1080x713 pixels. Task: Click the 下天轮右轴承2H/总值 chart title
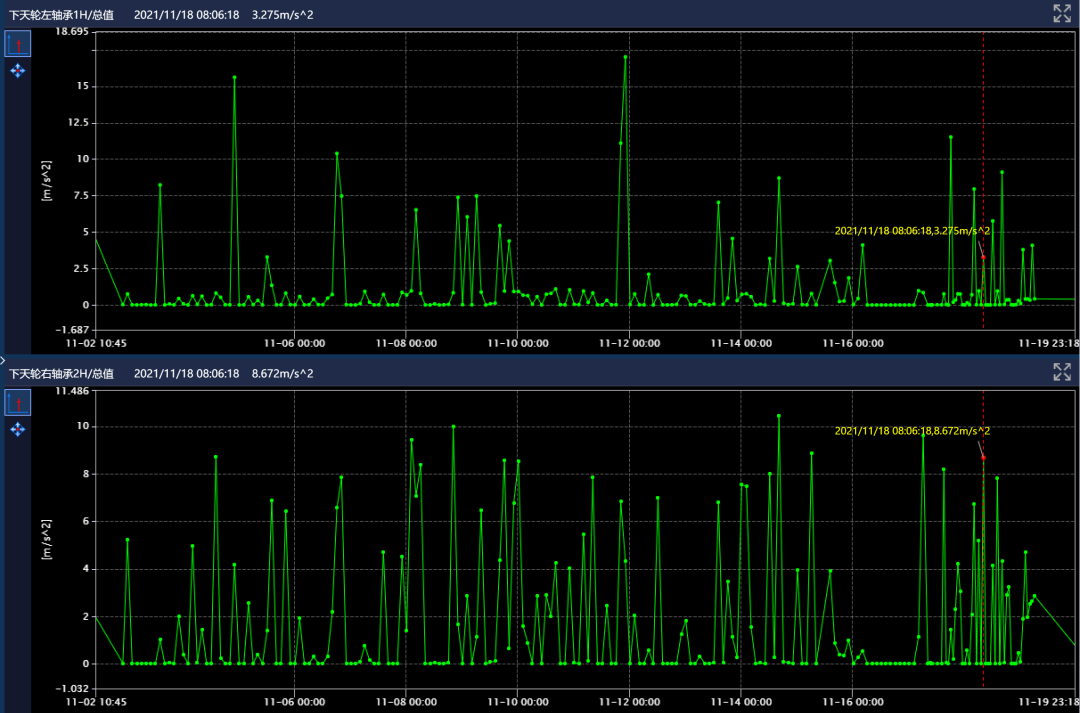(60, 373)
